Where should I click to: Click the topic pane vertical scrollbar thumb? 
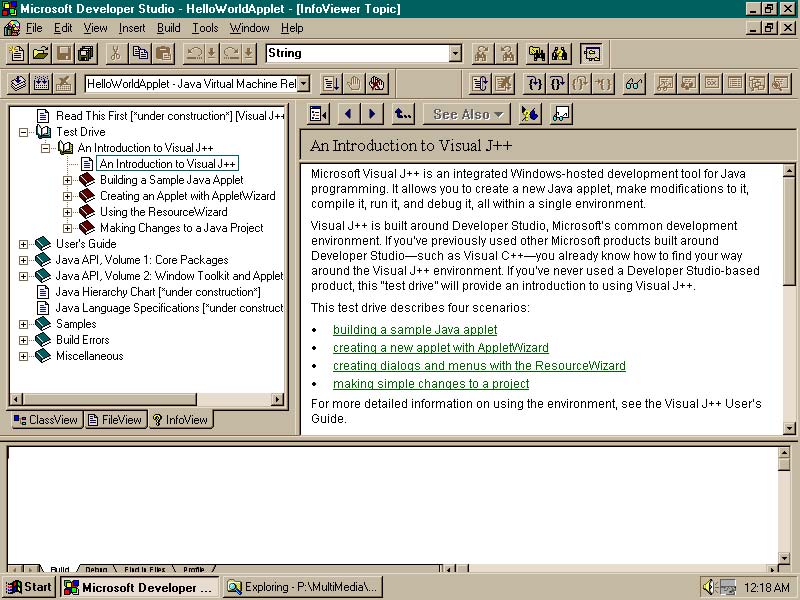(789, 231)
